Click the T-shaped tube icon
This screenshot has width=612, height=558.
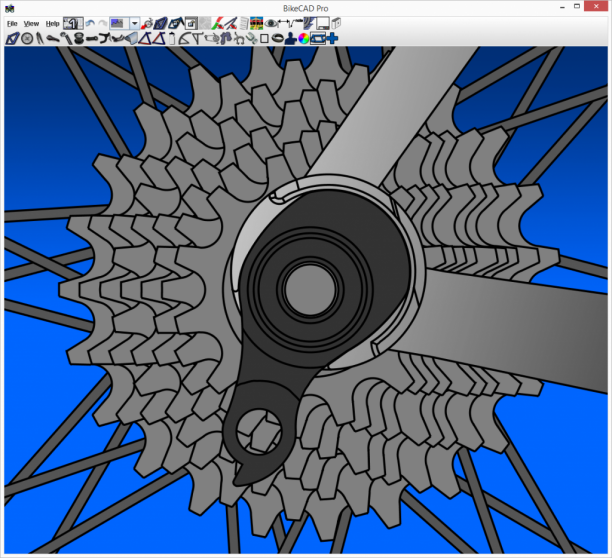pyautogui.click(x=197, y=39)
